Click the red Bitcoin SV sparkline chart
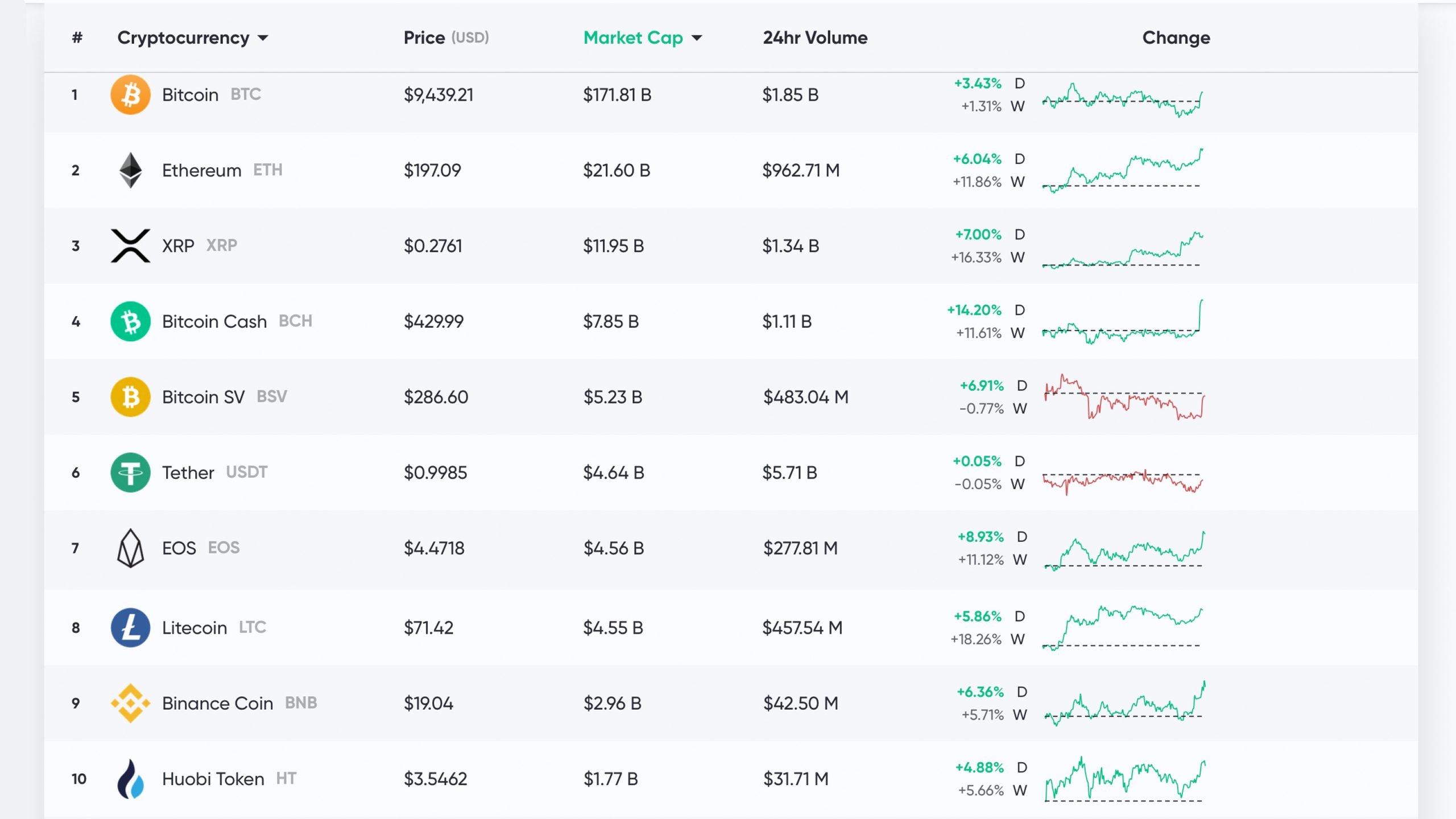Viewport: 1456px width, 819px height. [1124, 397]
